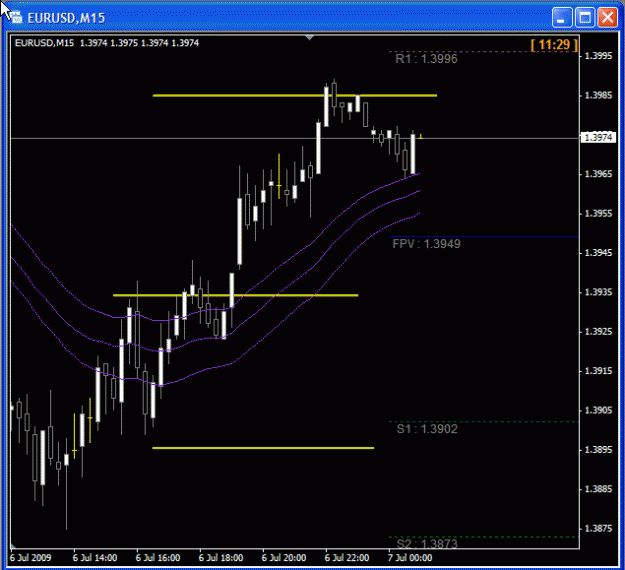Select the 'R1 : 1.3996' pivot label
This screenshot has height=570, width=625.
pos(426,59)
